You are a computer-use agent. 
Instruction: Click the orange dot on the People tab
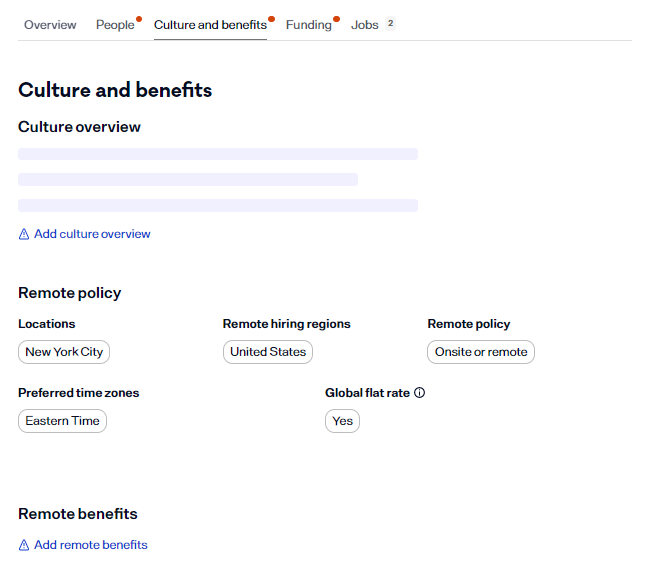[139, 18]
